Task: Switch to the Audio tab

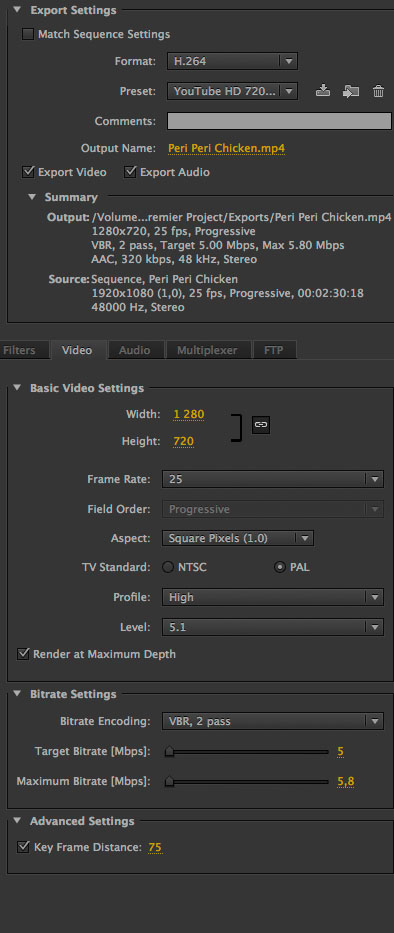Action: pyautogui.click(x=135, y=350)
